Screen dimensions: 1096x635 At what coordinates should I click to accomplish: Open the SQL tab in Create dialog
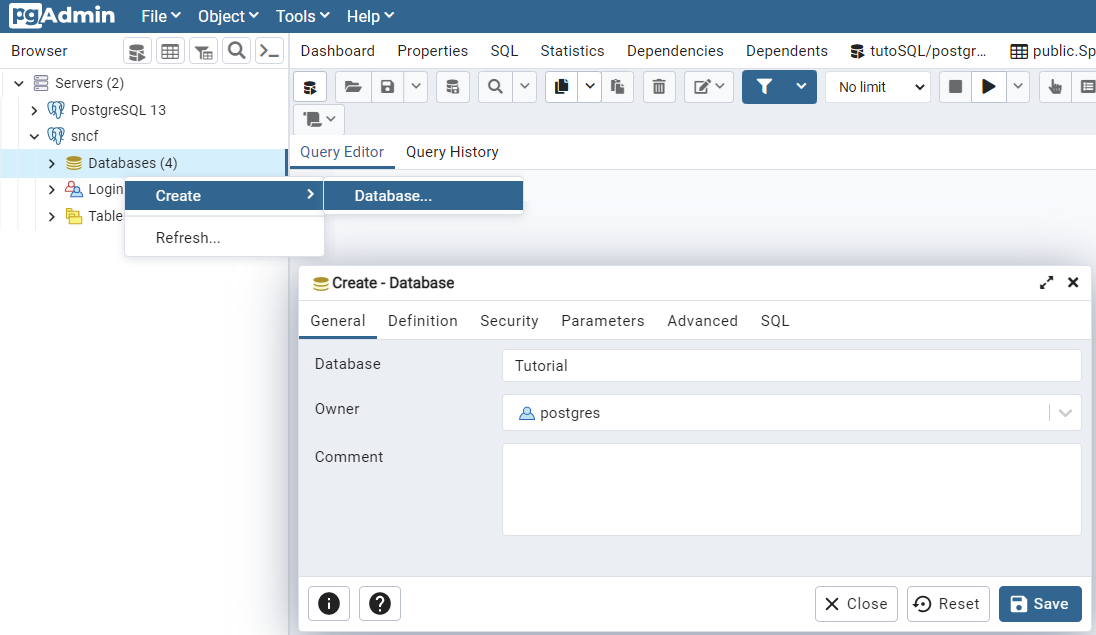(774, 321)
